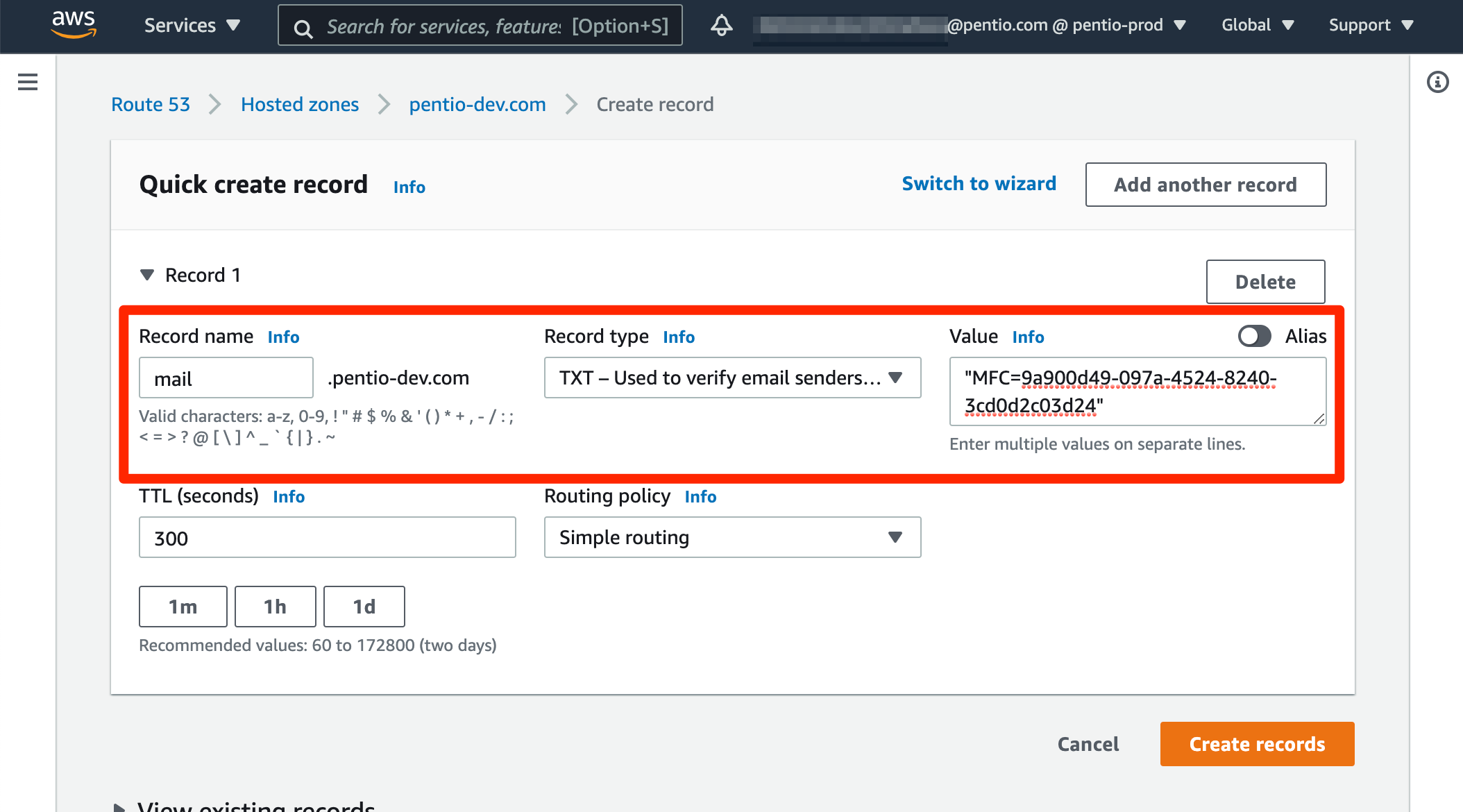This screenshot has width=1463, height=812.
Task: Open the Global region dropdown
Action: coord(1258,26)
